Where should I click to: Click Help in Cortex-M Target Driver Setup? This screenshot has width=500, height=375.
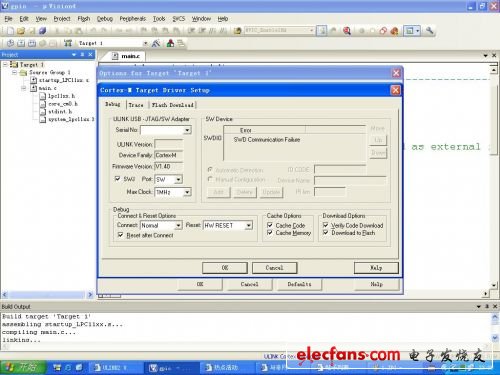point(376,268)
